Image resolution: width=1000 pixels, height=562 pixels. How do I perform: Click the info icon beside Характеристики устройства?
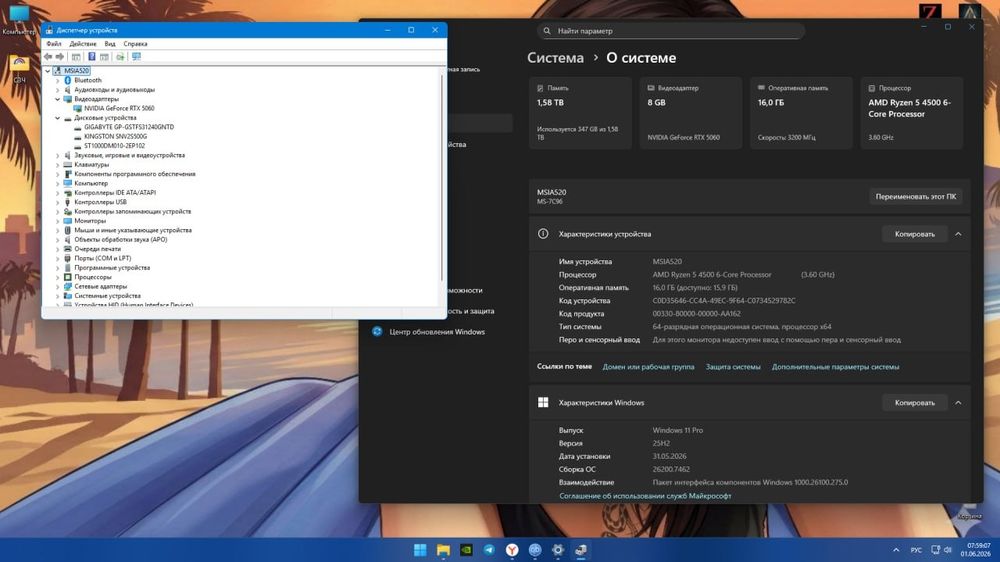click(x=543, y=234)
